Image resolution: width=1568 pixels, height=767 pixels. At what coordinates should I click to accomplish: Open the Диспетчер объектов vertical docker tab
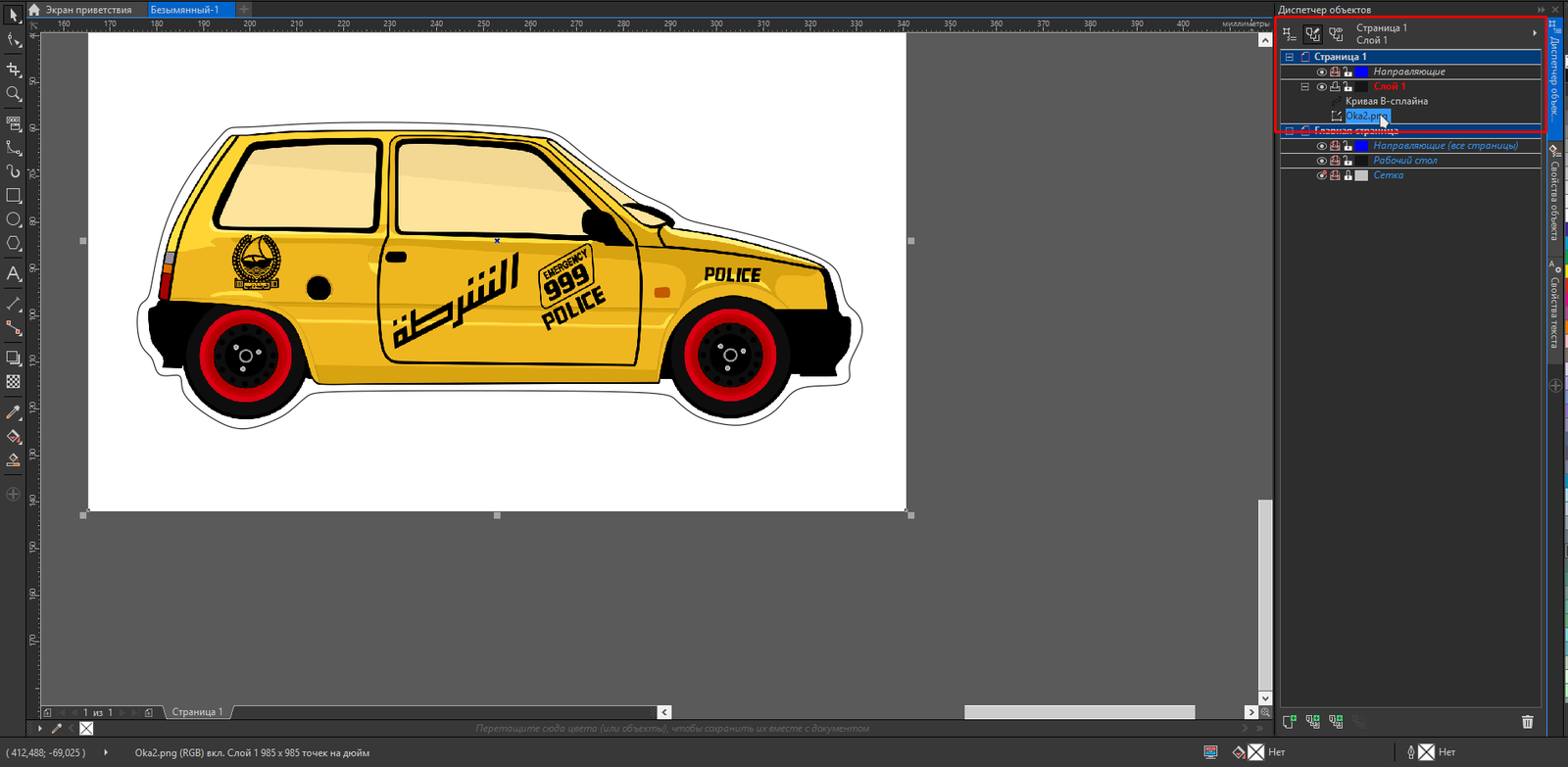pyautogui.click(x=1555, y=81)
